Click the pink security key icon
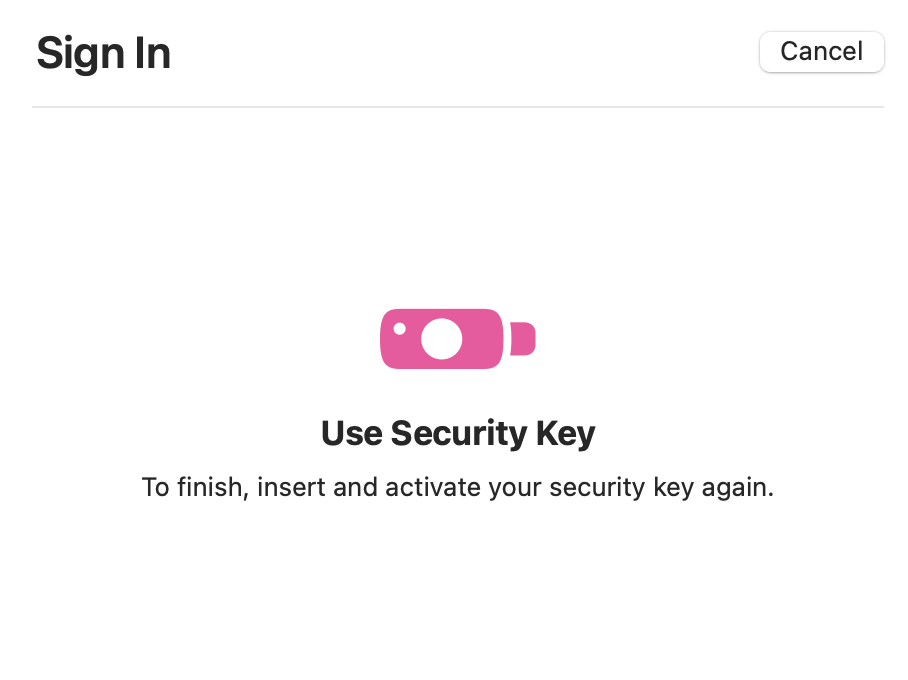Screen dimensions: 908x680 pos(457,339)
